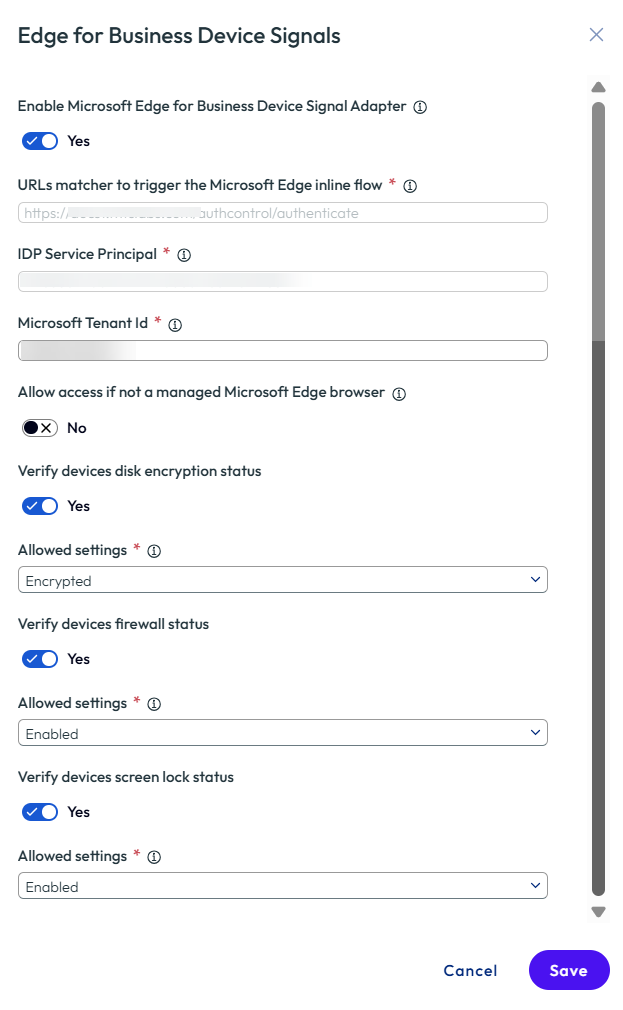Open info tooltip for IDP Service Principal
This screenshot has width=623, height=1010.
pyautogui.click(x=184, y=255)
